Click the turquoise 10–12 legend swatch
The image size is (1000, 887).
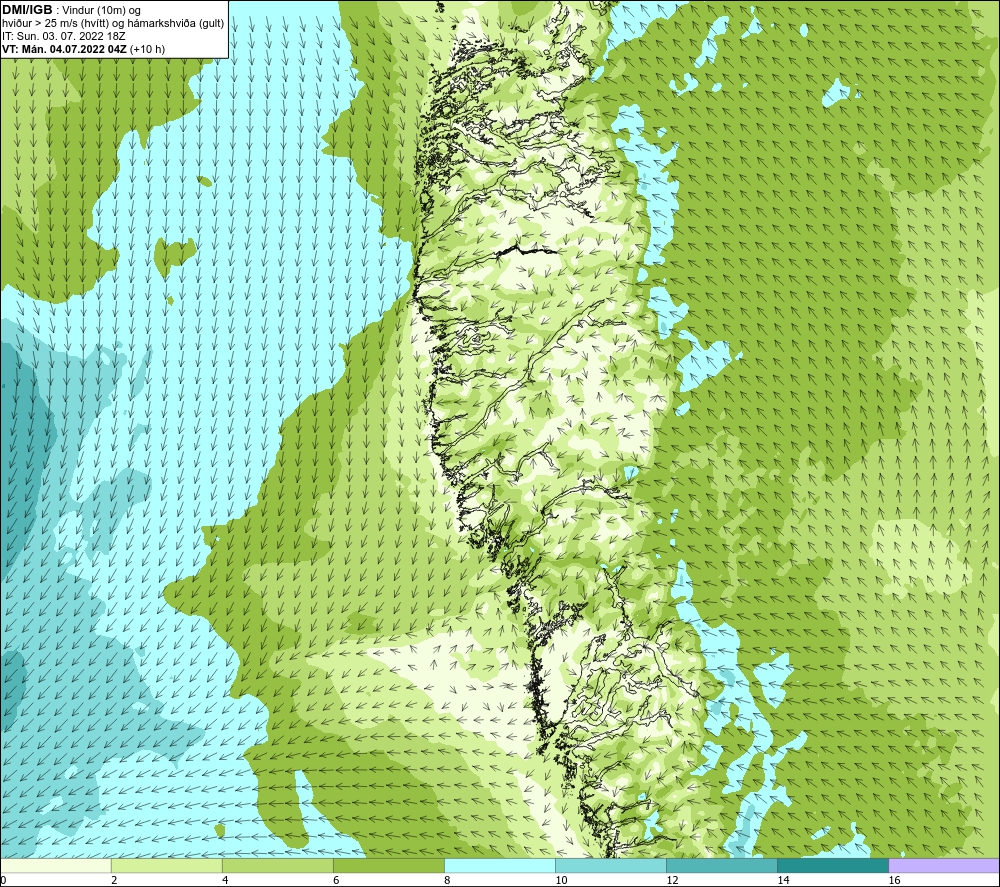pos(611,865)
